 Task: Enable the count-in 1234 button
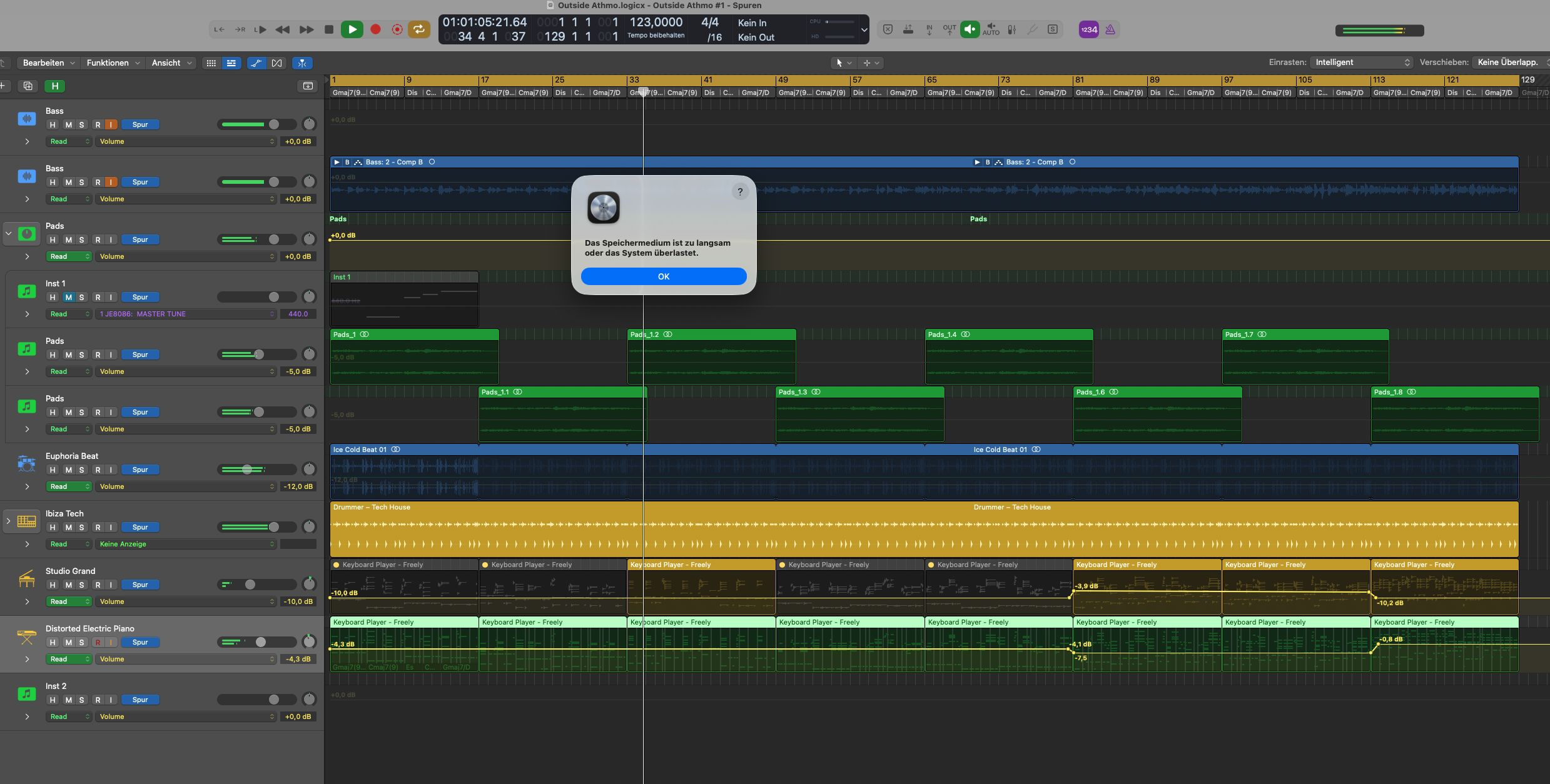1088,29
